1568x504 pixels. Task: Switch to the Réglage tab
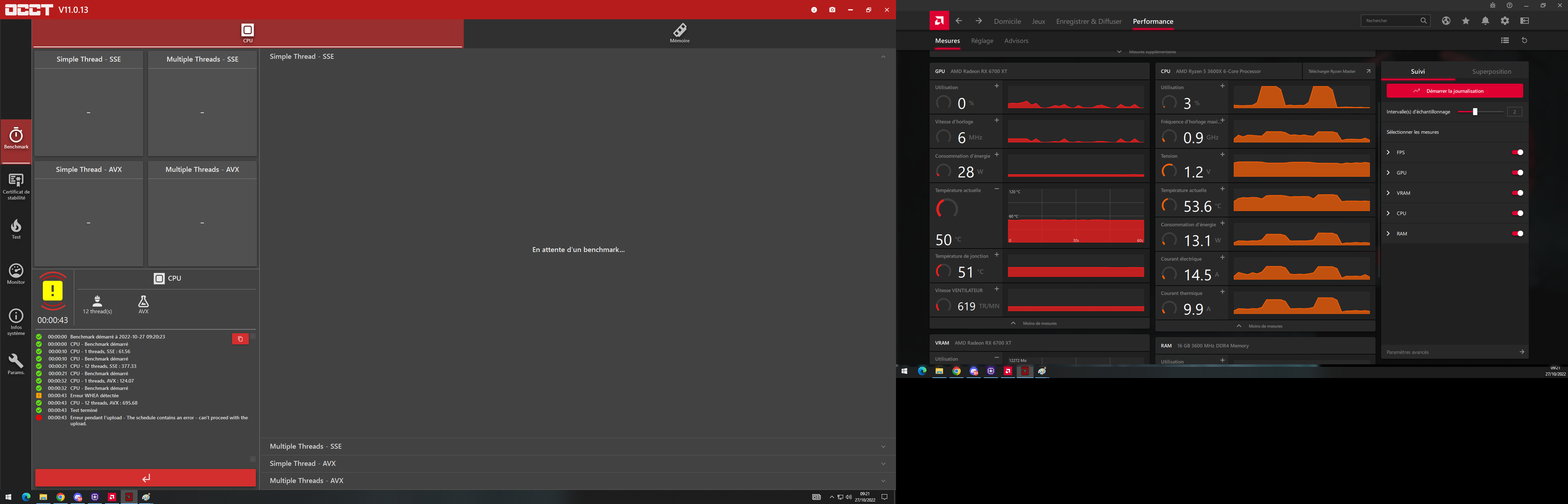(x=982, y=41)
